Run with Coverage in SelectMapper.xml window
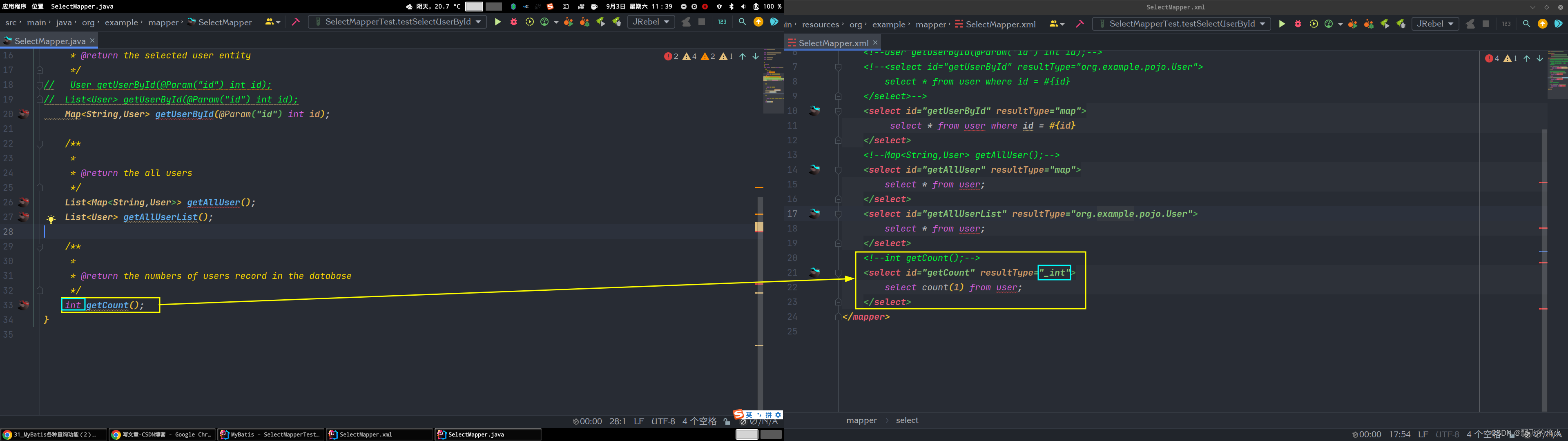 tap(1314, 24)
